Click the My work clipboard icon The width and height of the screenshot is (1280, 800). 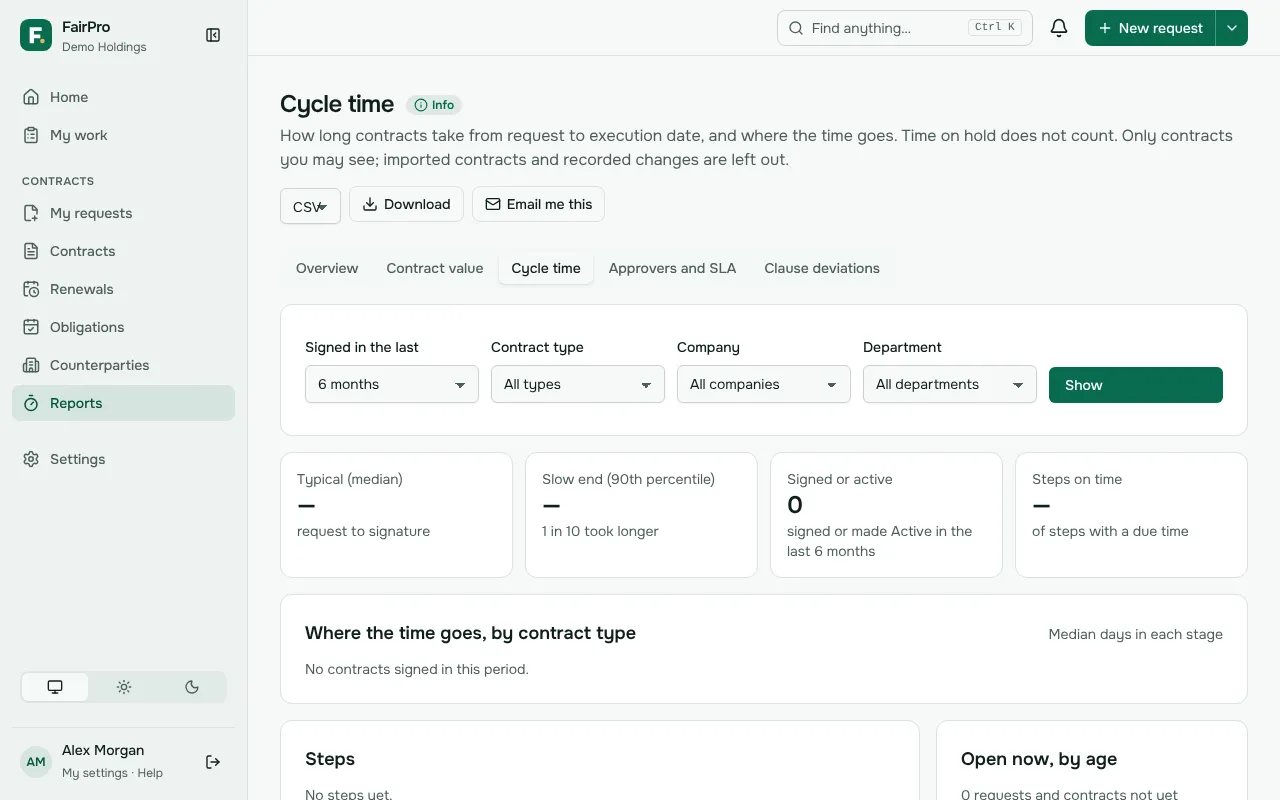(x=31, y=135)
